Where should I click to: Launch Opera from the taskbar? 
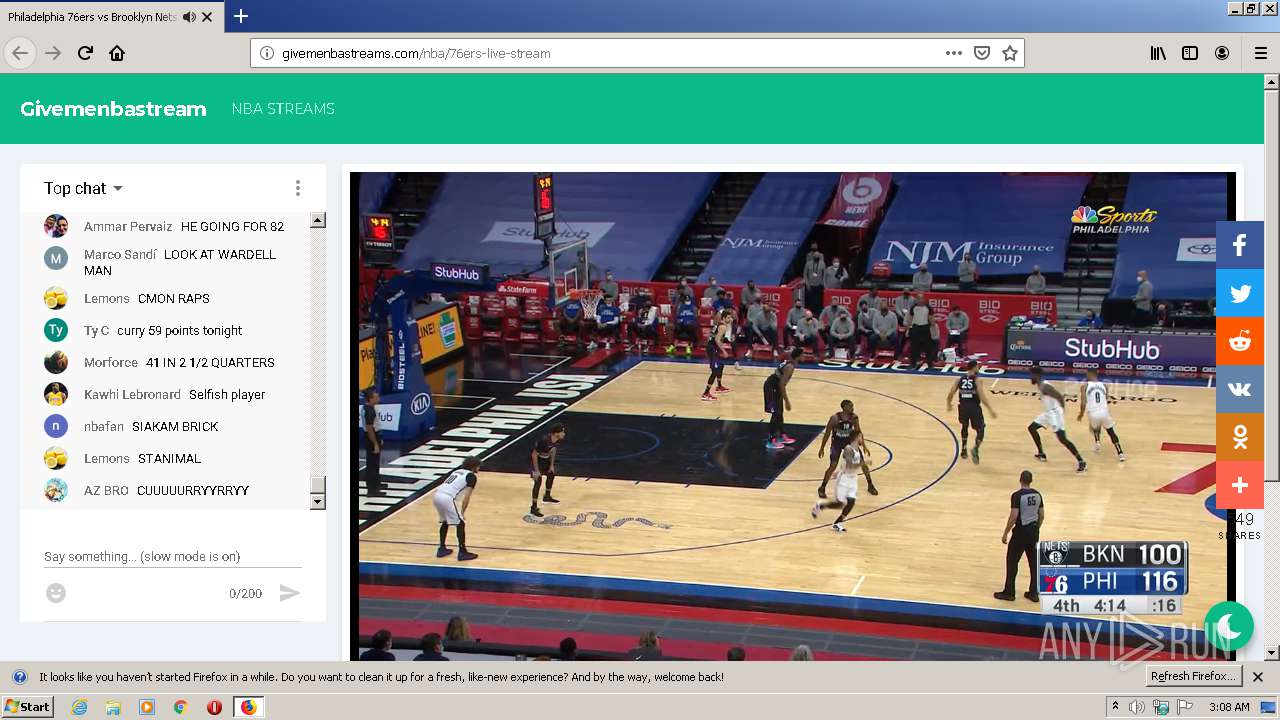coord(214,707)
